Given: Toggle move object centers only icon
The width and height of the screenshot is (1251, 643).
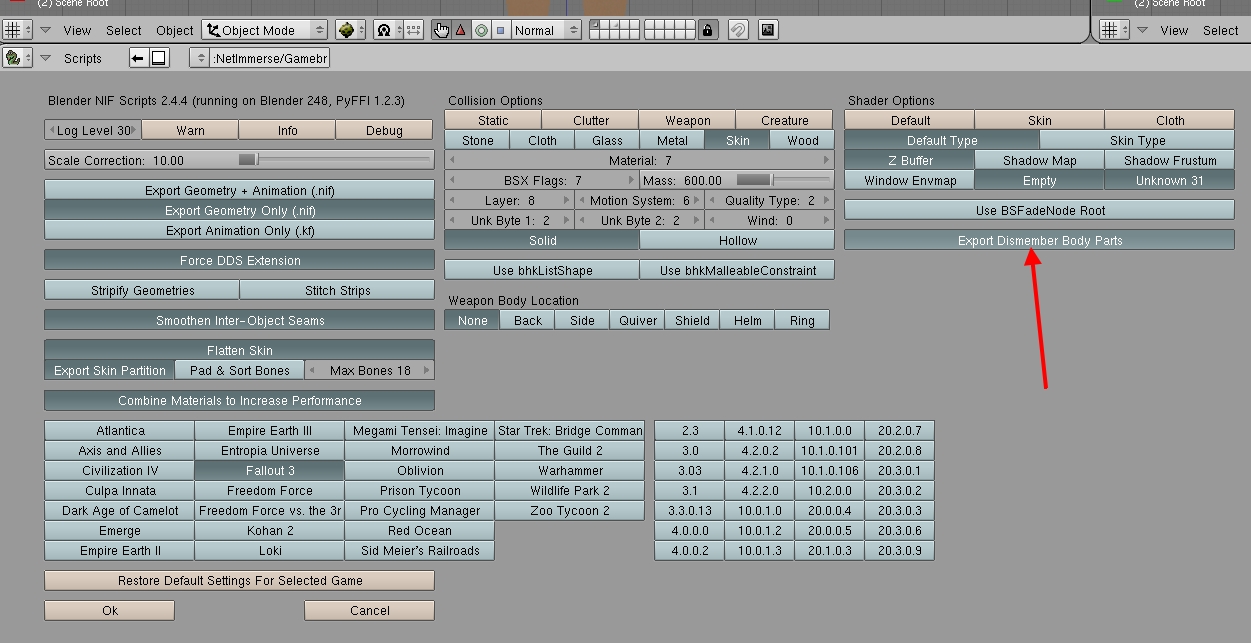Looking at the screenshot, I should (411, 30).
